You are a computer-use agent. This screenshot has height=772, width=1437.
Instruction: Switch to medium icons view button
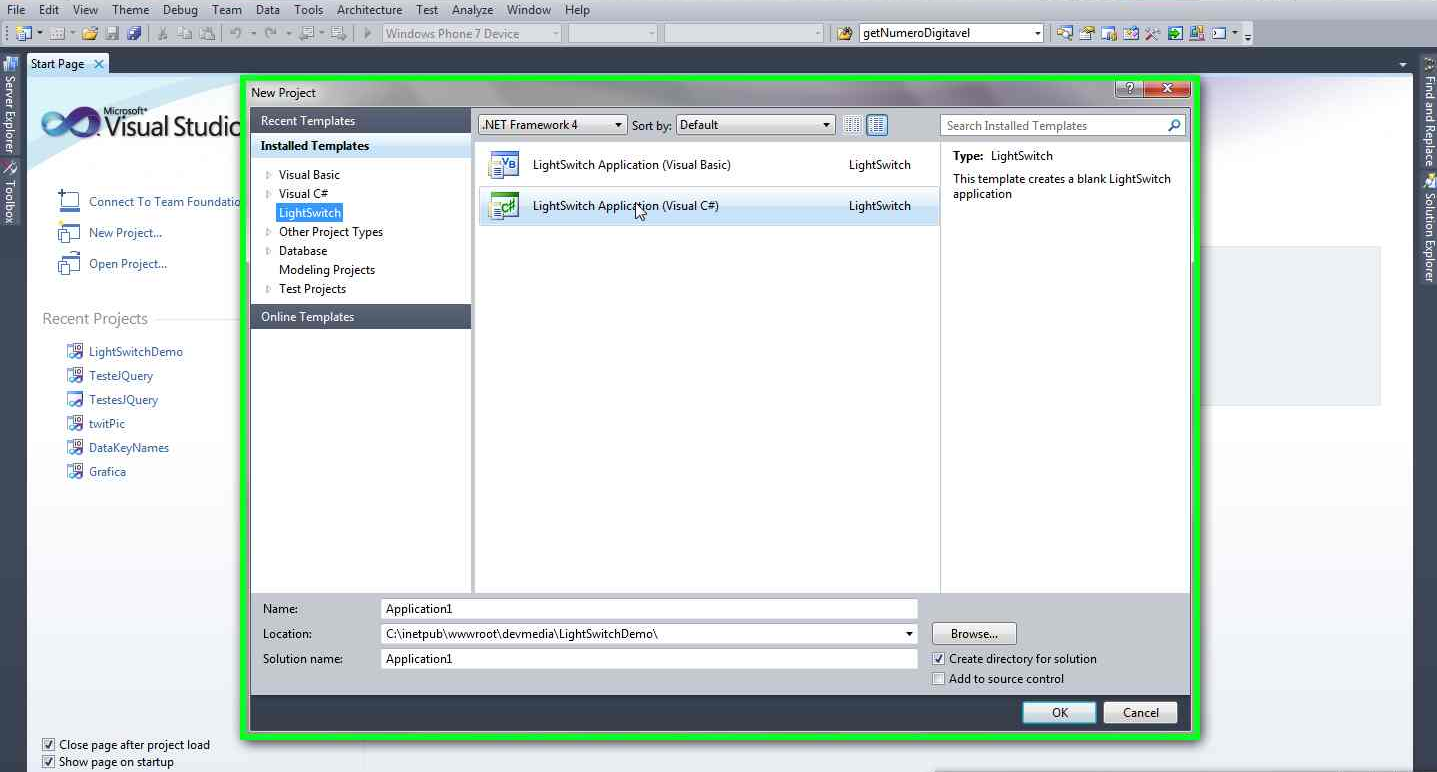pyautogui.click(x=877, y=125)
